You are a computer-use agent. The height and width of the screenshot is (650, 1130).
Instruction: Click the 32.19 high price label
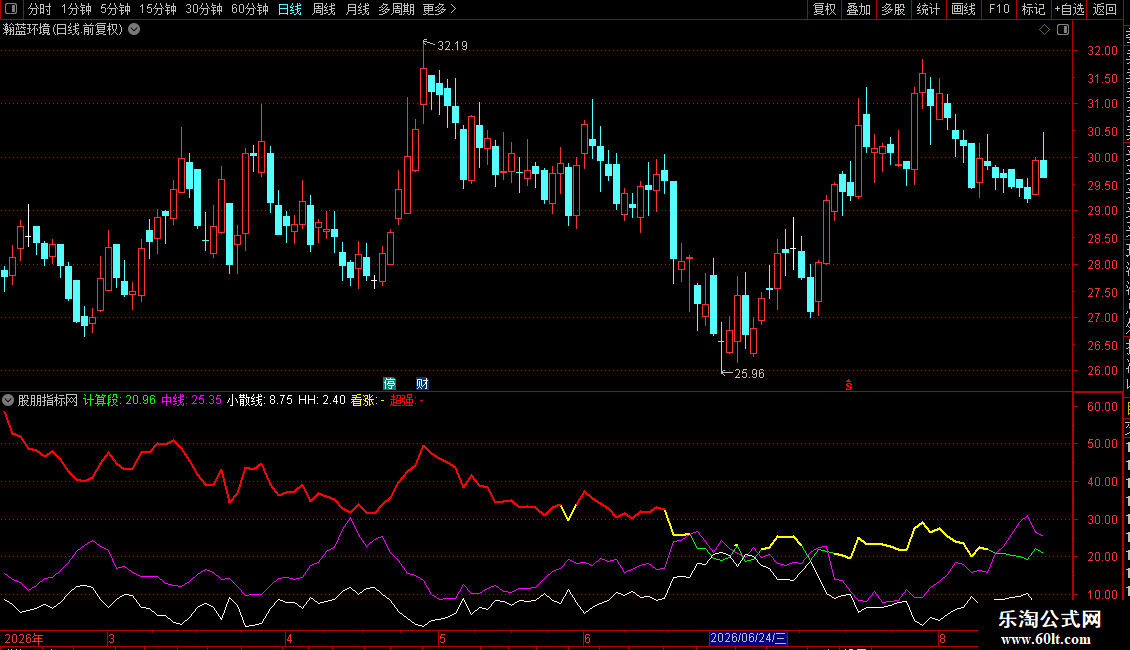(453, 45)
